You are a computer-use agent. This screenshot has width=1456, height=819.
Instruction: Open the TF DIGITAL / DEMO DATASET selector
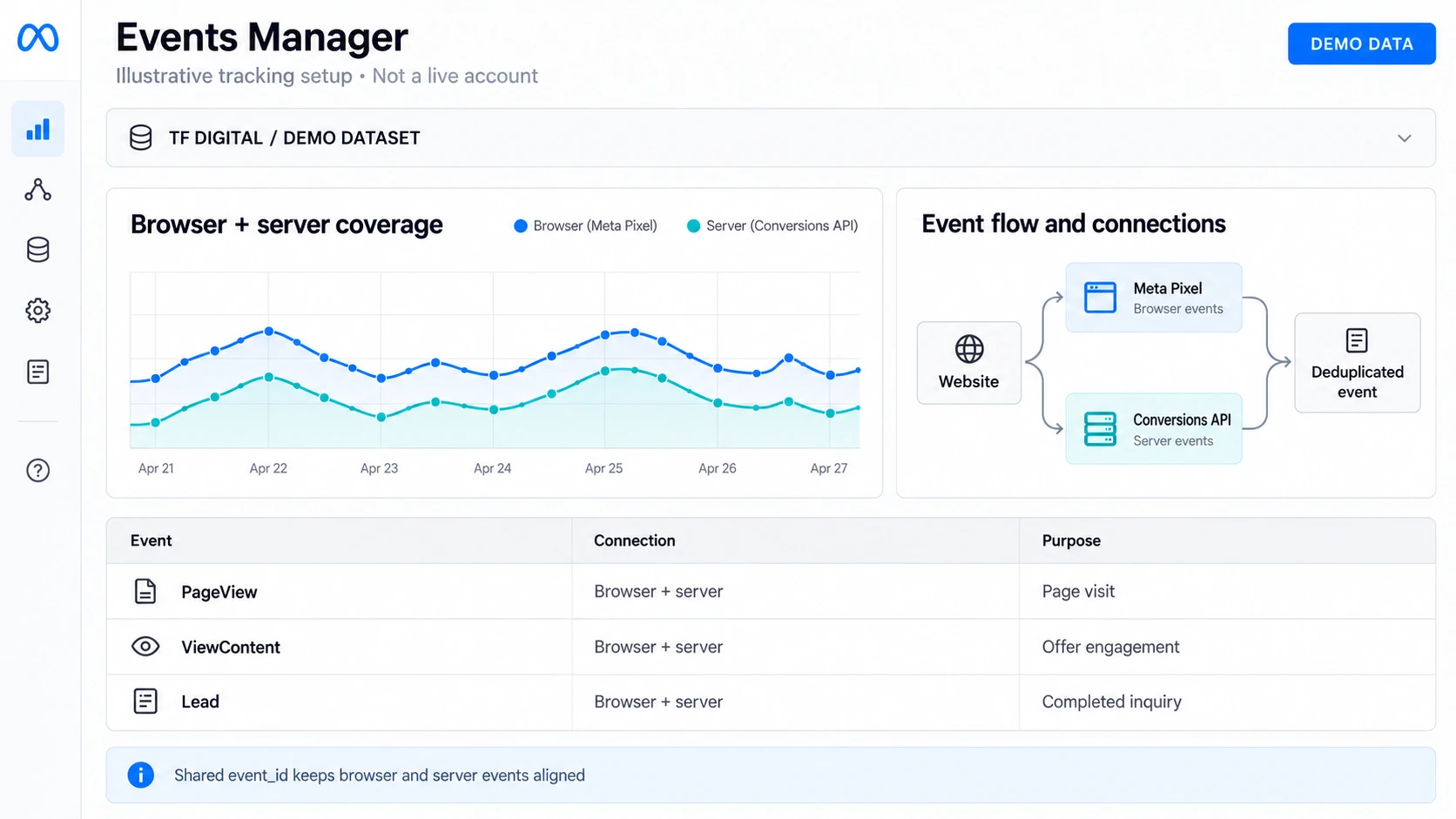pos(771,138)
